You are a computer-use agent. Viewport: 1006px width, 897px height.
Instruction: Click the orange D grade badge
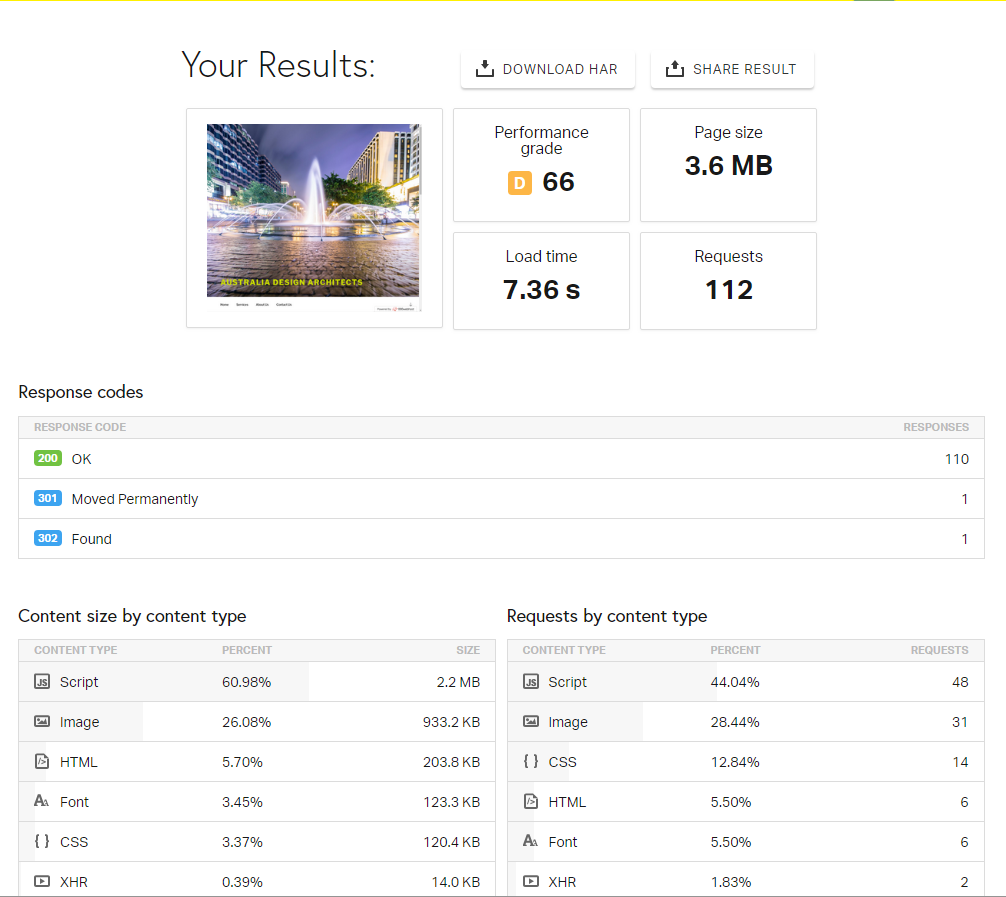(519, 183)
